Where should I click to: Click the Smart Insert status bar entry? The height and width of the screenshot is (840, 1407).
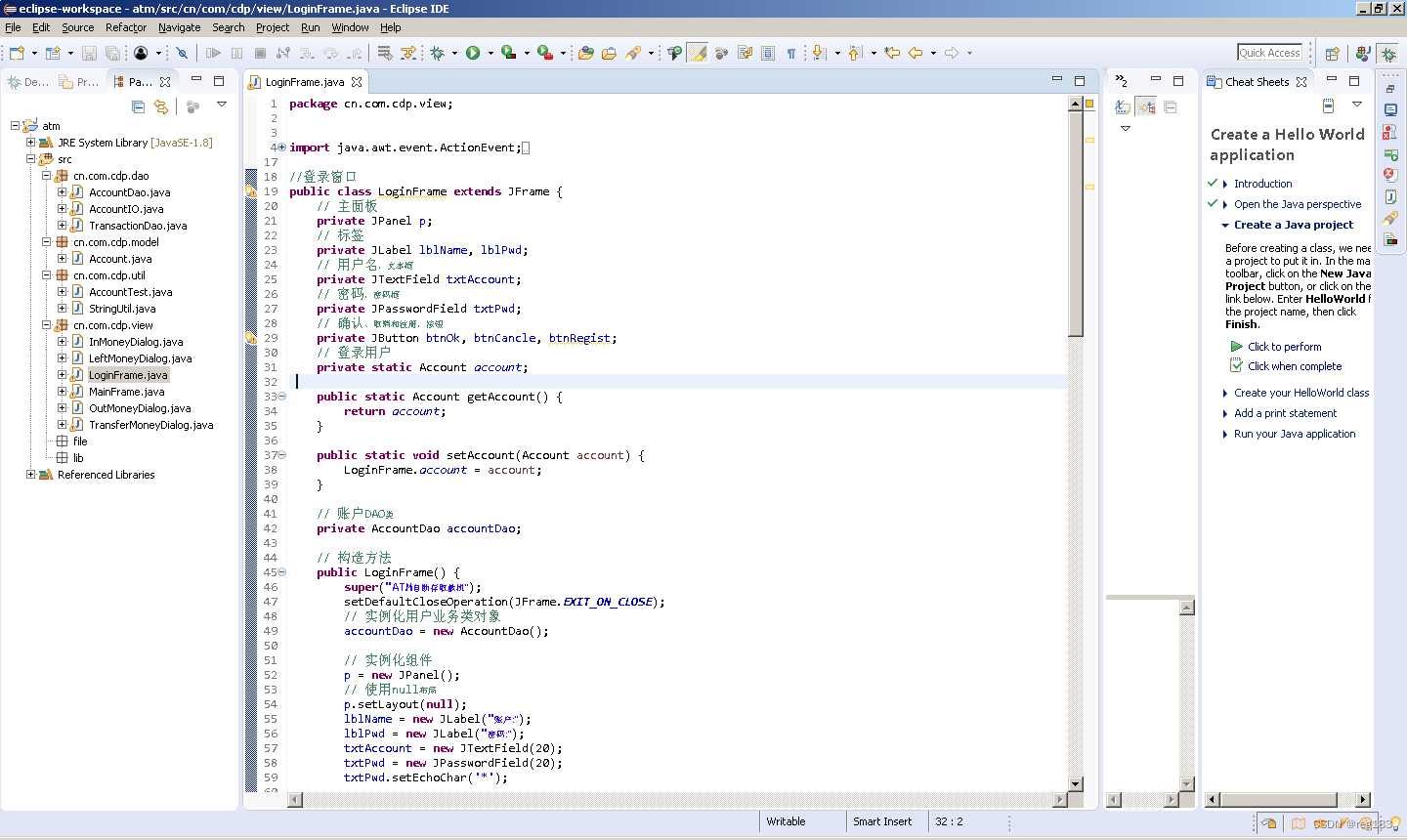(882, 821)
